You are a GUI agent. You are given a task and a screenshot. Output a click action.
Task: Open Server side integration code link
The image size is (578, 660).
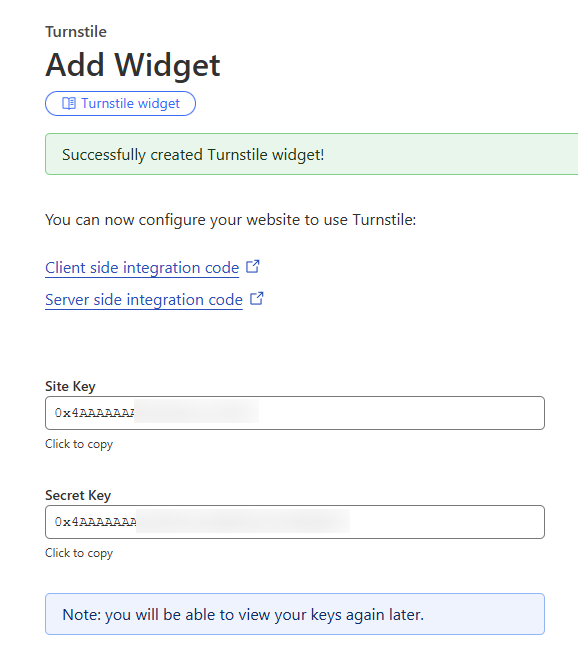click(144, 300)
